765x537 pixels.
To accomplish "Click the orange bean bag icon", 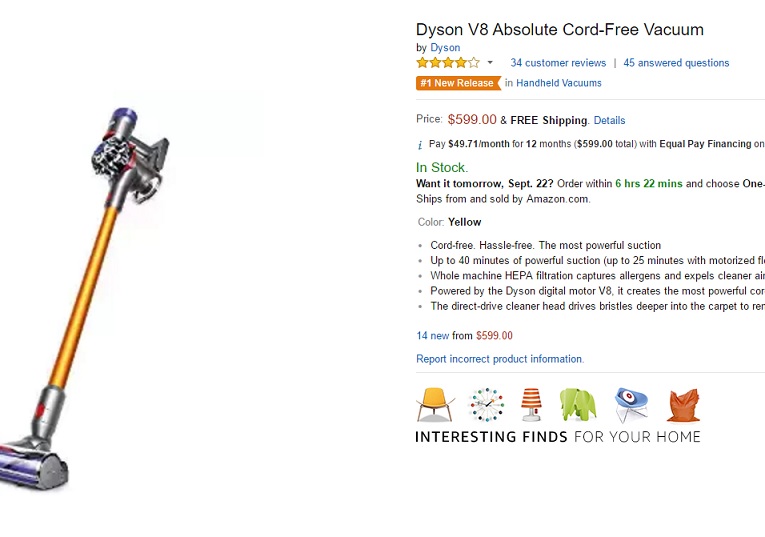I will click(x=683, y=405).
